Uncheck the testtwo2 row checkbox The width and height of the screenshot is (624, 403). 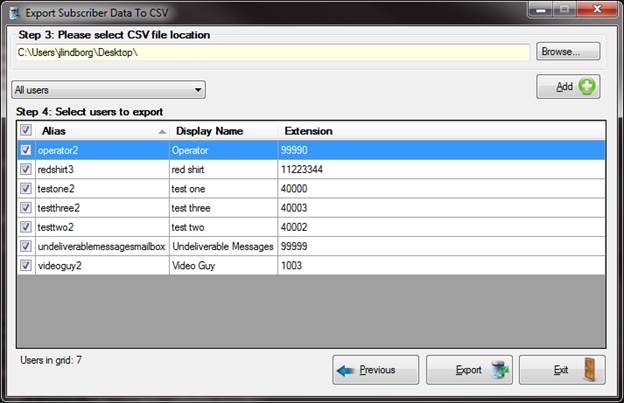click(x=26, y=227)
